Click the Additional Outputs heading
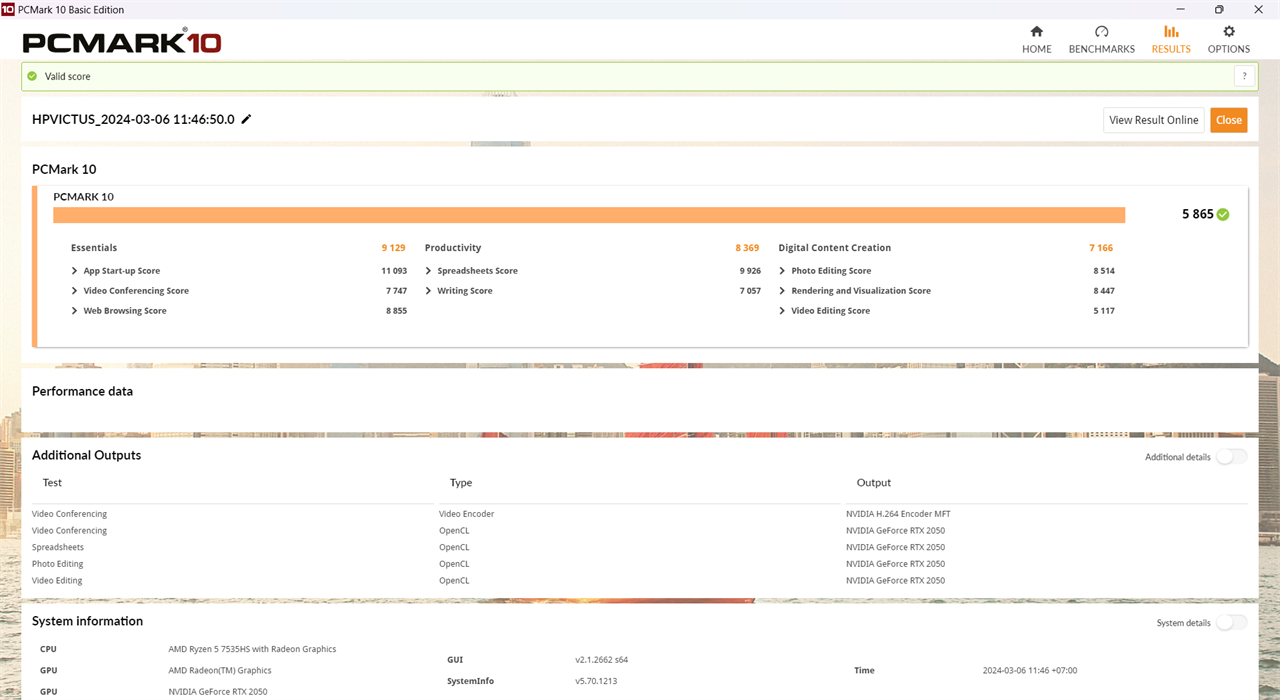 tap(86, 455)
